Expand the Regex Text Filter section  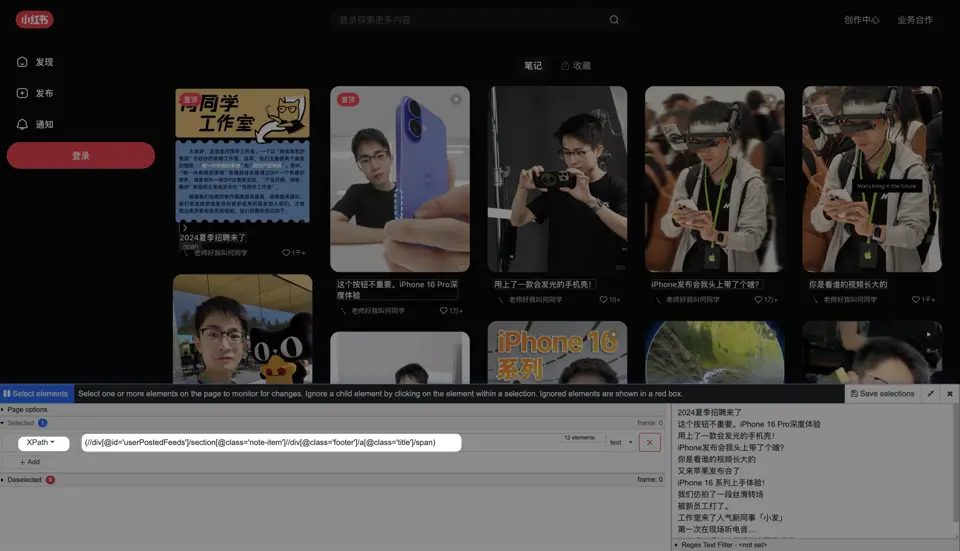722,544
